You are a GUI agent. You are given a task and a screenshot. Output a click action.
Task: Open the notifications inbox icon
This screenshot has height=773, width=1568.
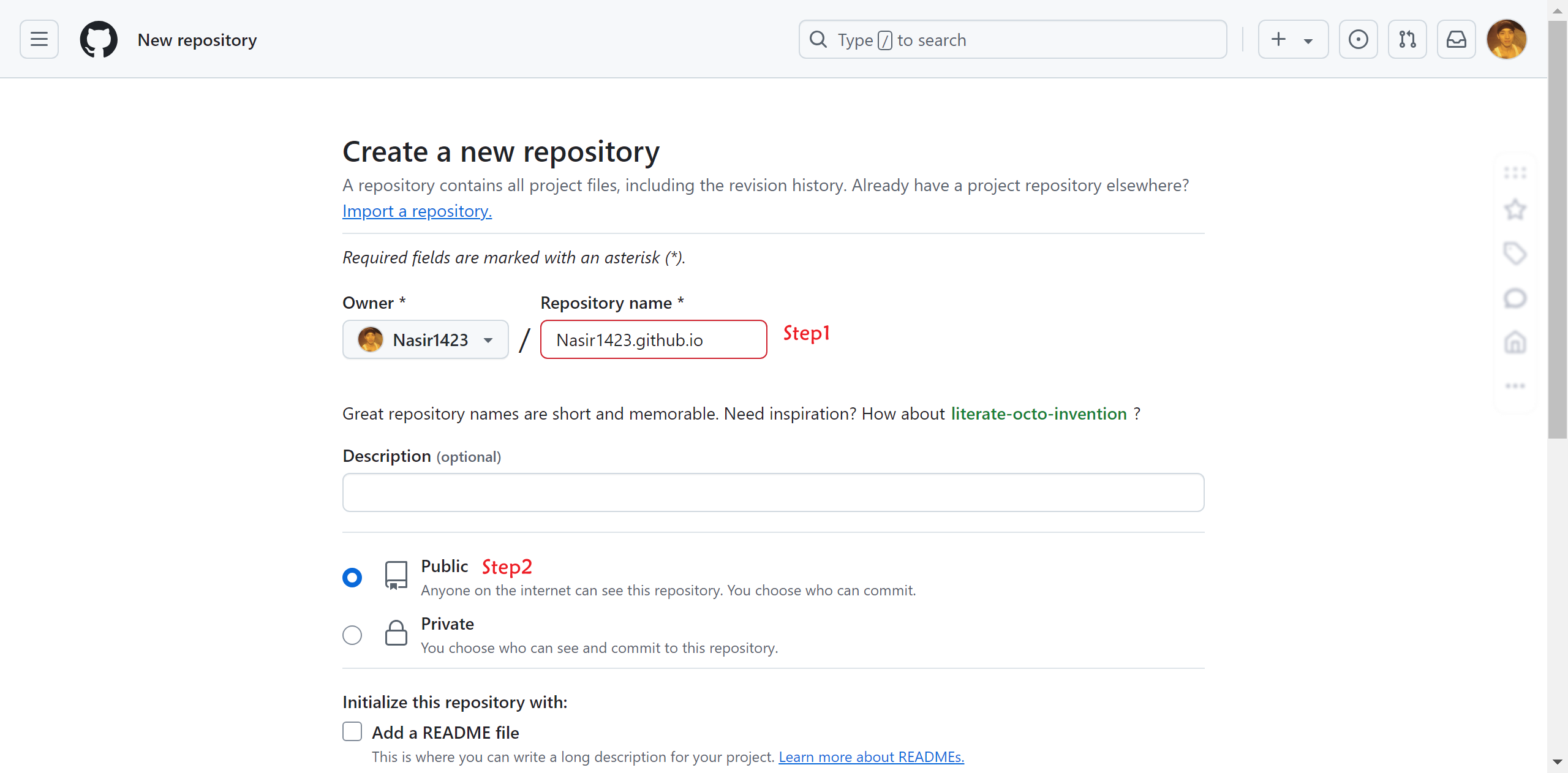[x=1456, y=39]
